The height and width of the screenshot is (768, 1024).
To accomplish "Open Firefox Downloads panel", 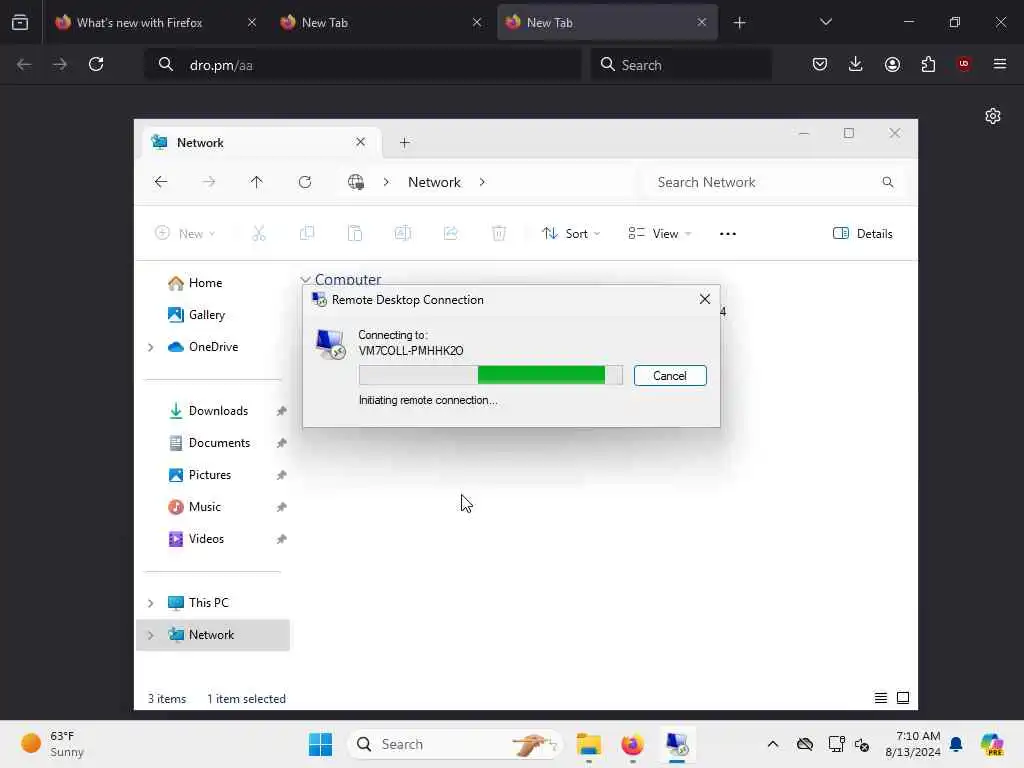I will [856, 64].
